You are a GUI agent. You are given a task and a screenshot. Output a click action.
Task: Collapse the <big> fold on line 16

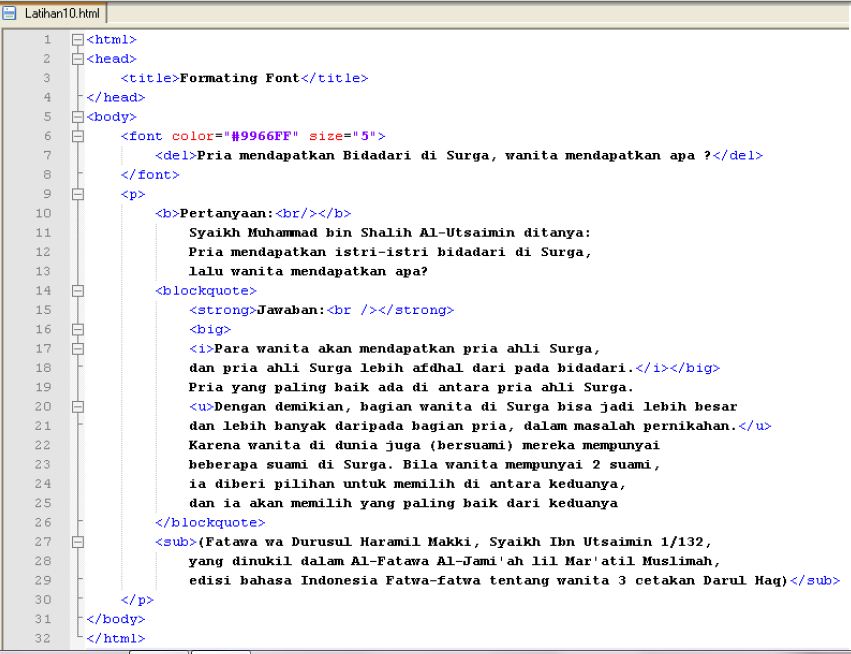click(x=78, y=329)
